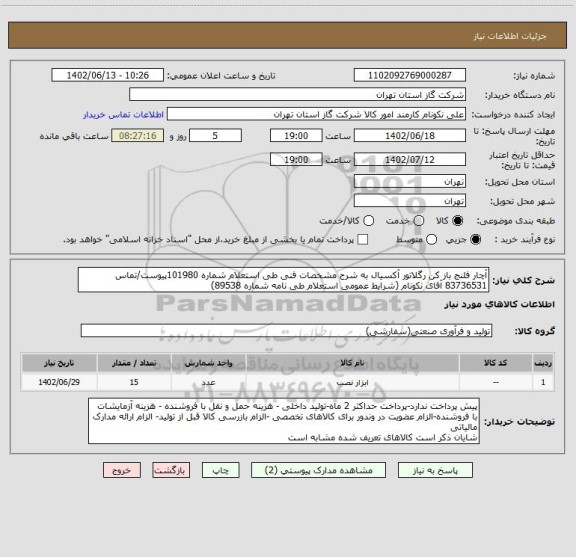Select the جزیی purchase type radio

476,240
